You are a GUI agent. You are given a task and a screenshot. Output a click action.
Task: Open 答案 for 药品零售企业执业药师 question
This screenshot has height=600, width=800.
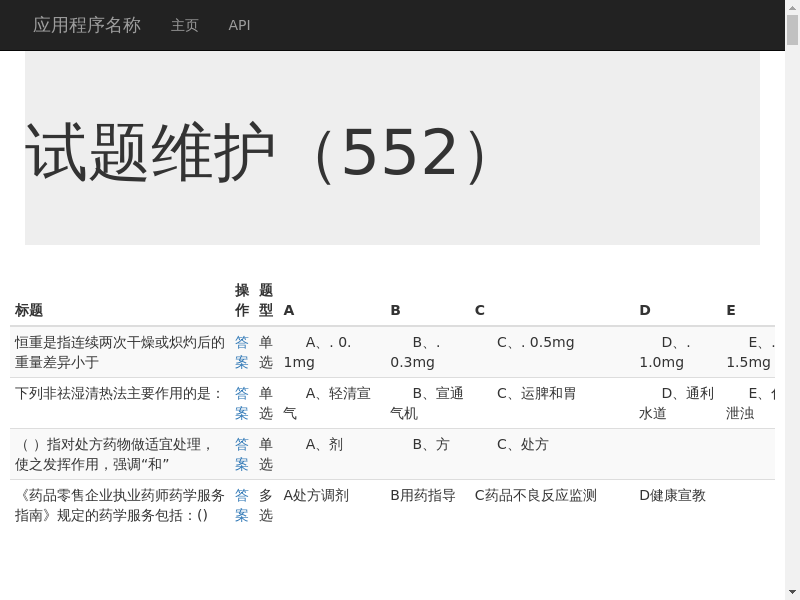(x=242, y=505)
